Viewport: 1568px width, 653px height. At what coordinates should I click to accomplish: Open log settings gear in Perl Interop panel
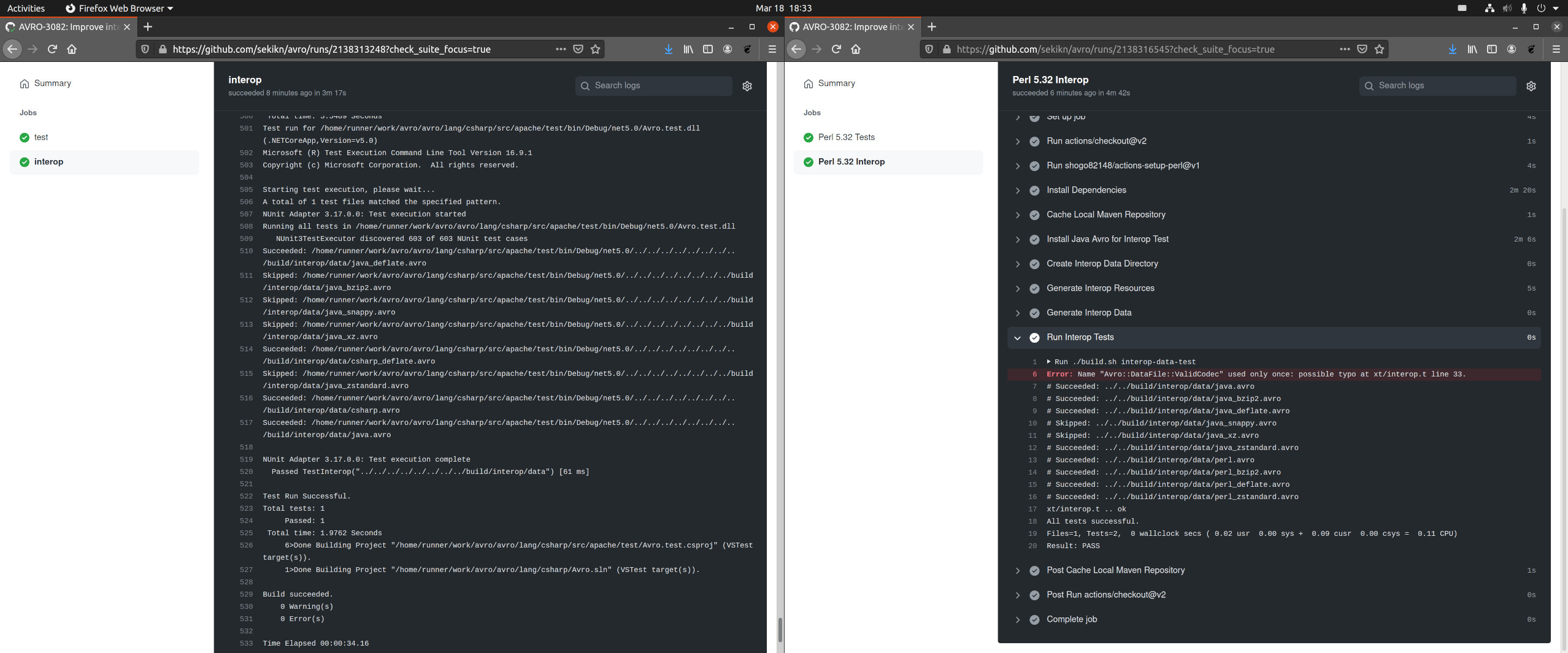pos(1531,86)
